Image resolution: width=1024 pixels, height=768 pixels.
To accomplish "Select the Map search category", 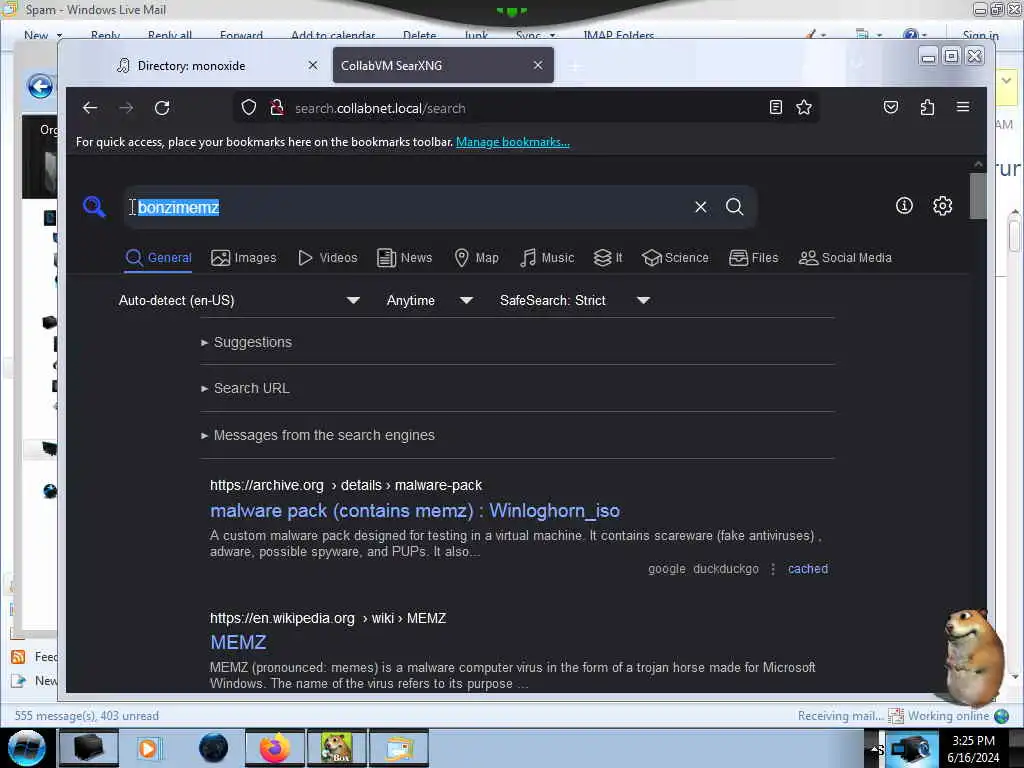I will pyautogui.click(x=477, y=258).
